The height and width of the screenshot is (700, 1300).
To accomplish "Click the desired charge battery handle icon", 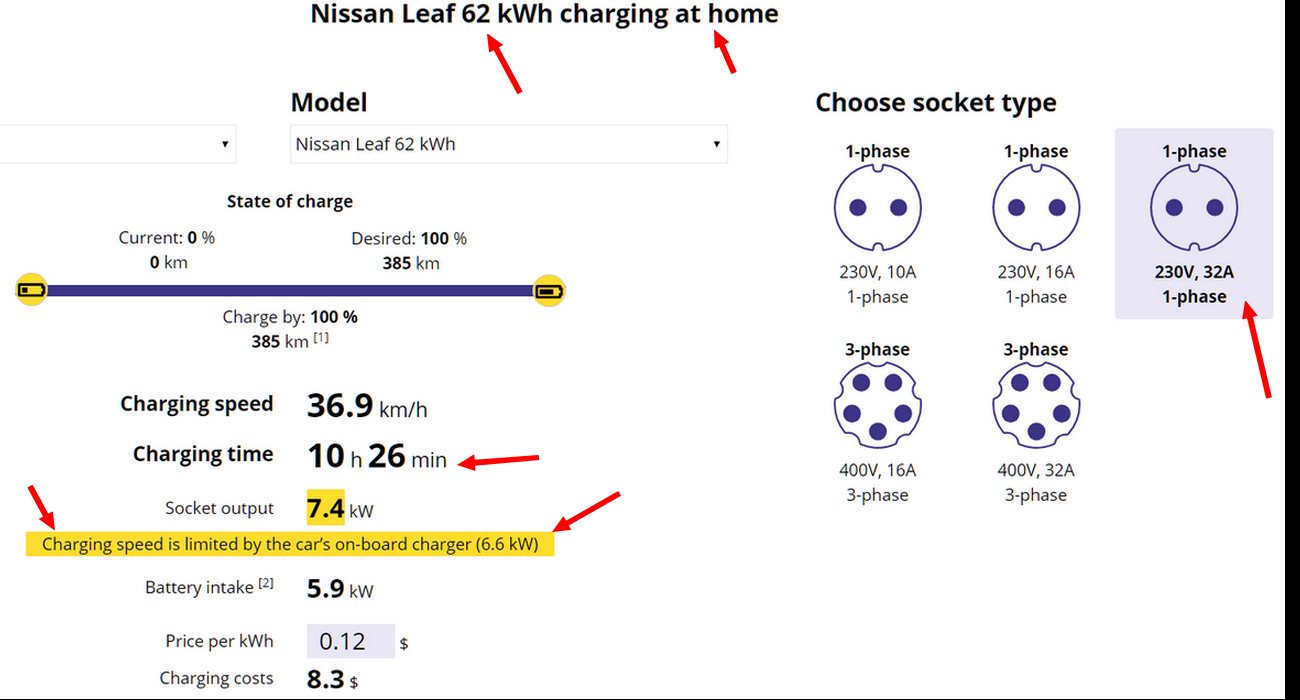I will tap(549, 291).
